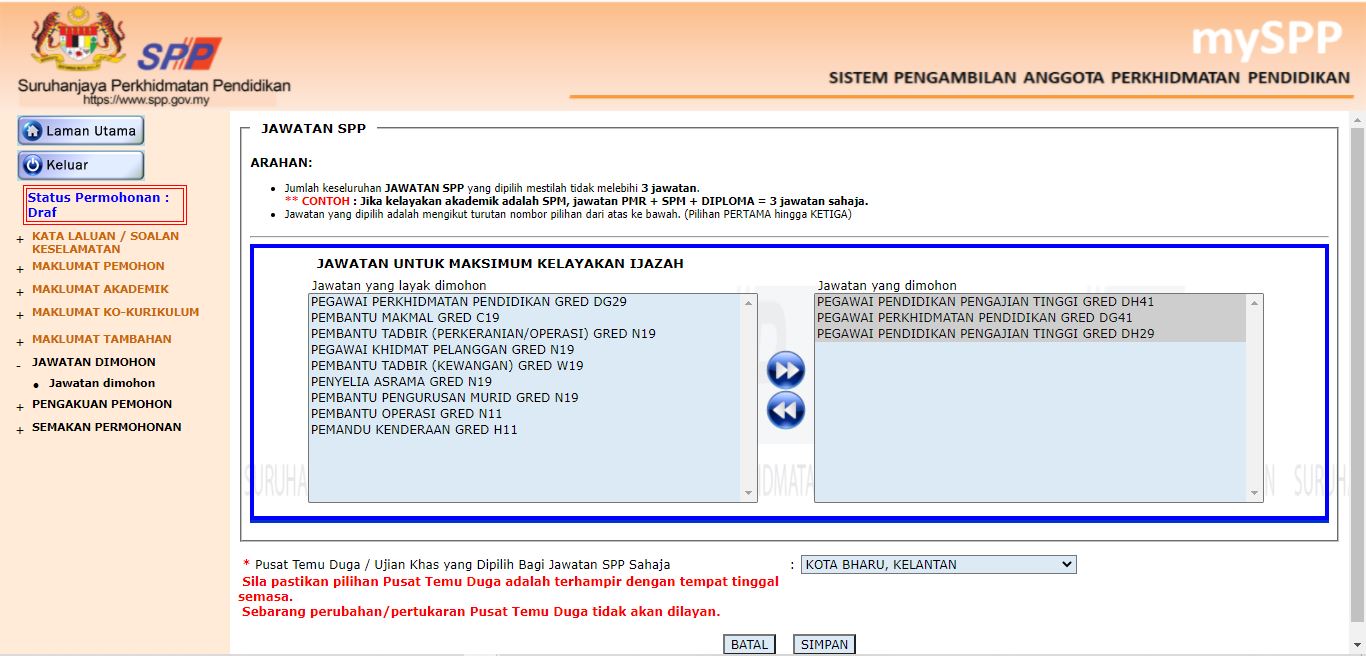Expand MAKLUMAT PEMOHON section
This screenshot has height=656, width=1366.
[98, 266]
